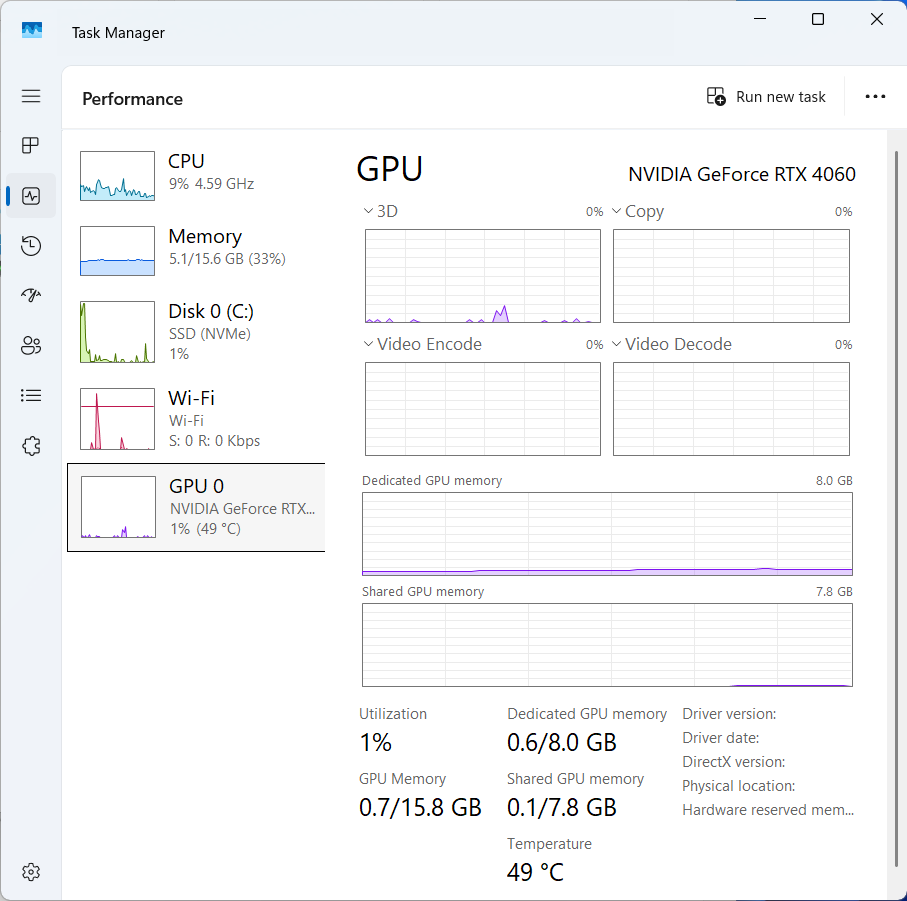Click the Copy engine usage graph

[x=731, y=276]
